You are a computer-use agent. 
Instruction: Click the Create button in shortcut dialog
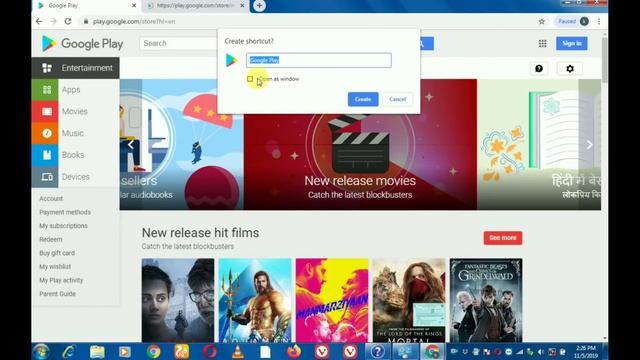363,99
